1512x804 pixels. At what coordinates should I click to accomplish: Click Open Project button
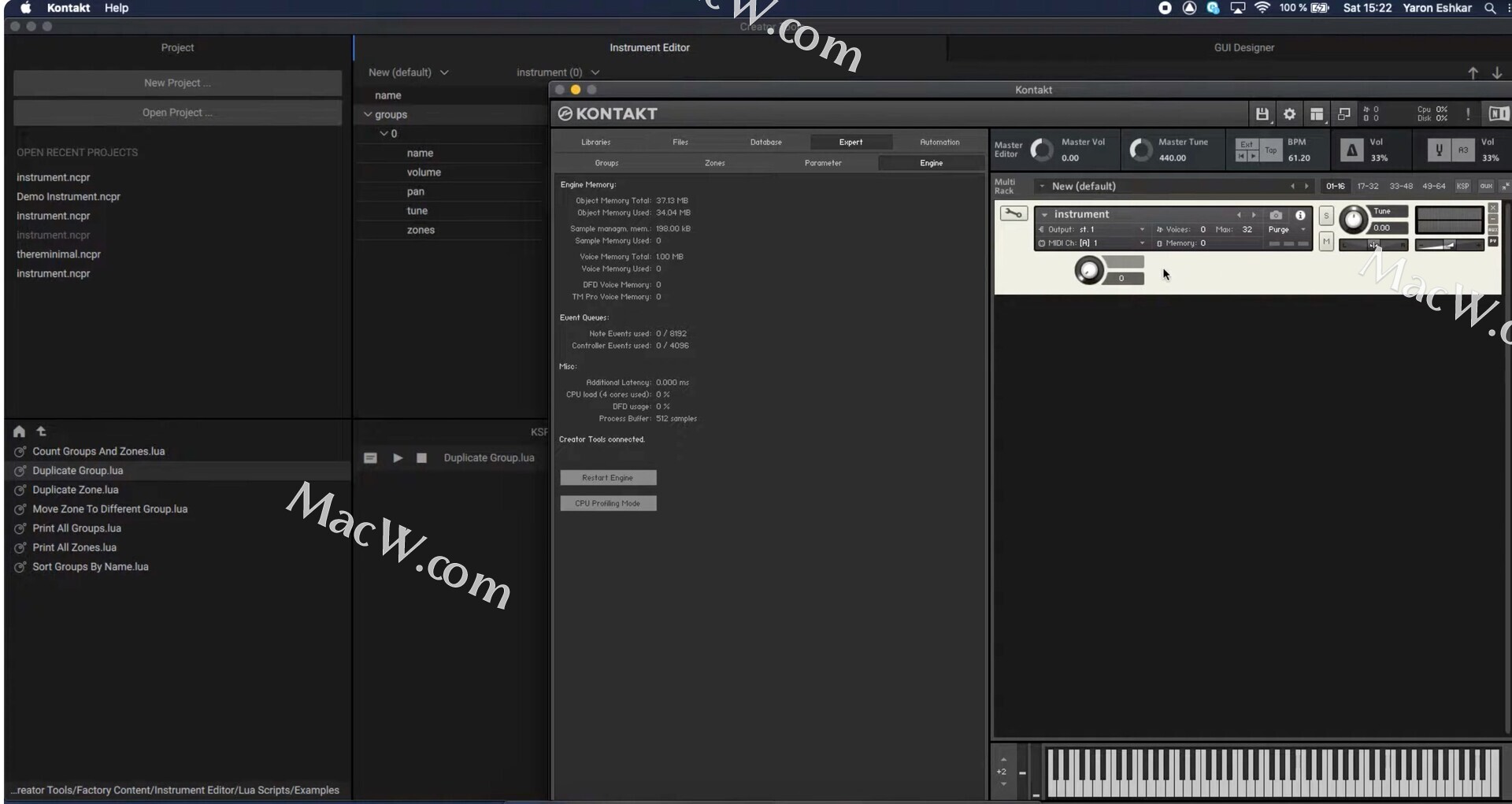(178, 113)
